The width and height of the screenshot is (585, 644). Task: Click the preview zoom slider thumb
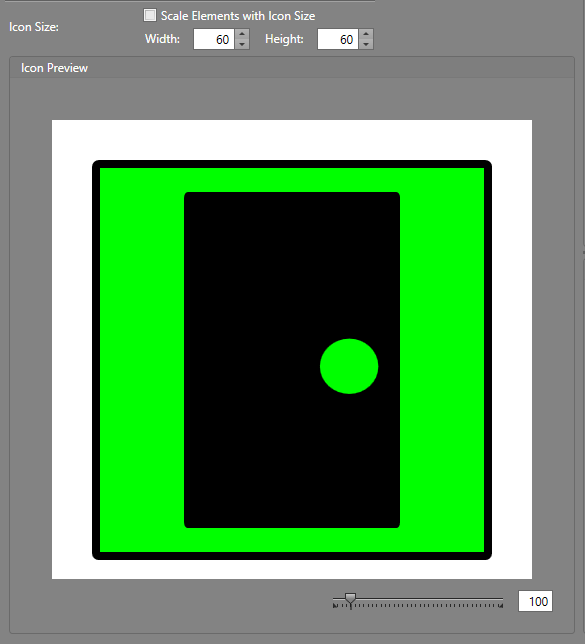350,600
